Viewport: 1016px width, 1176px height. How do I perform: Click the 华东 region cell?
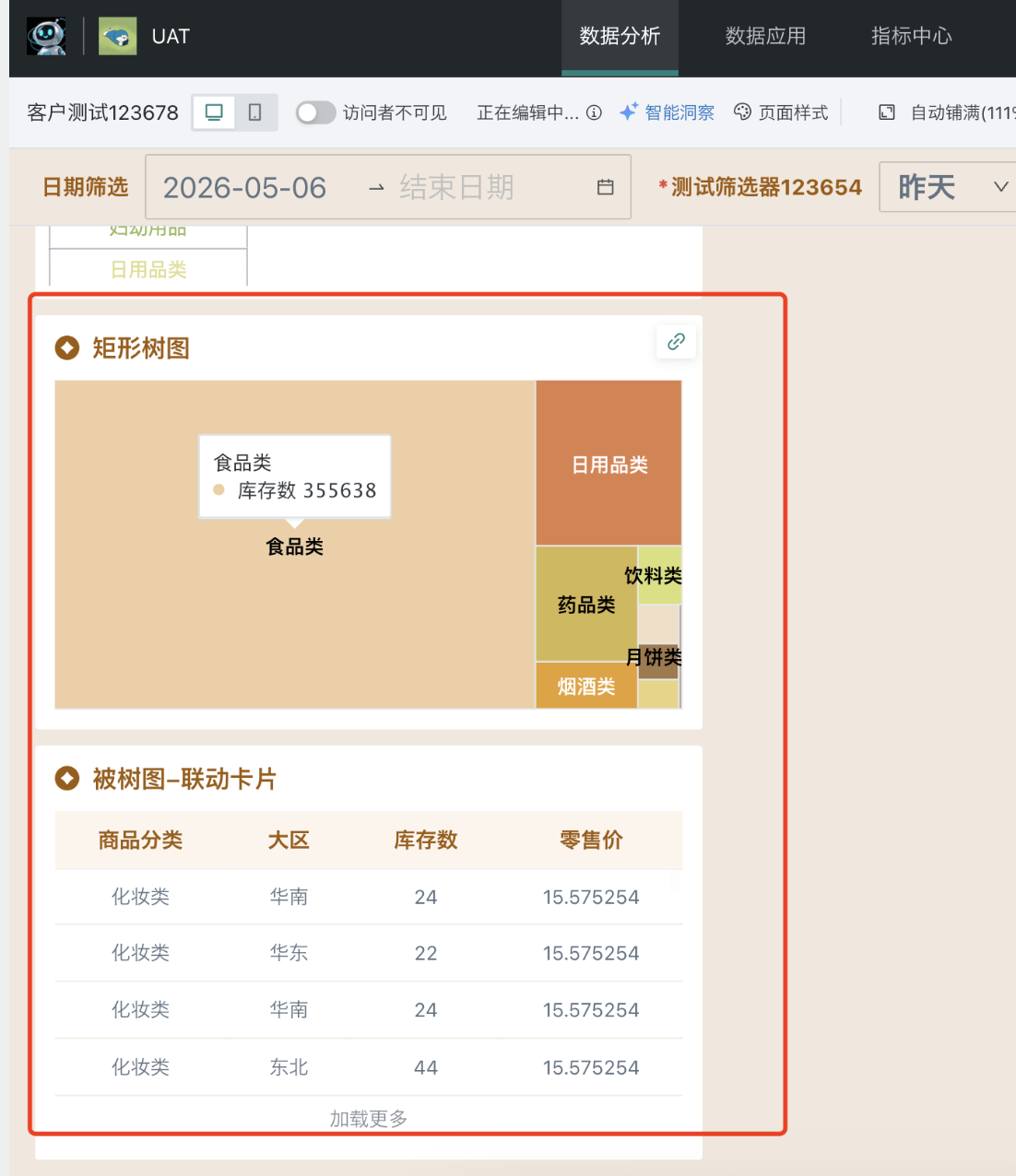pos(289,953)
